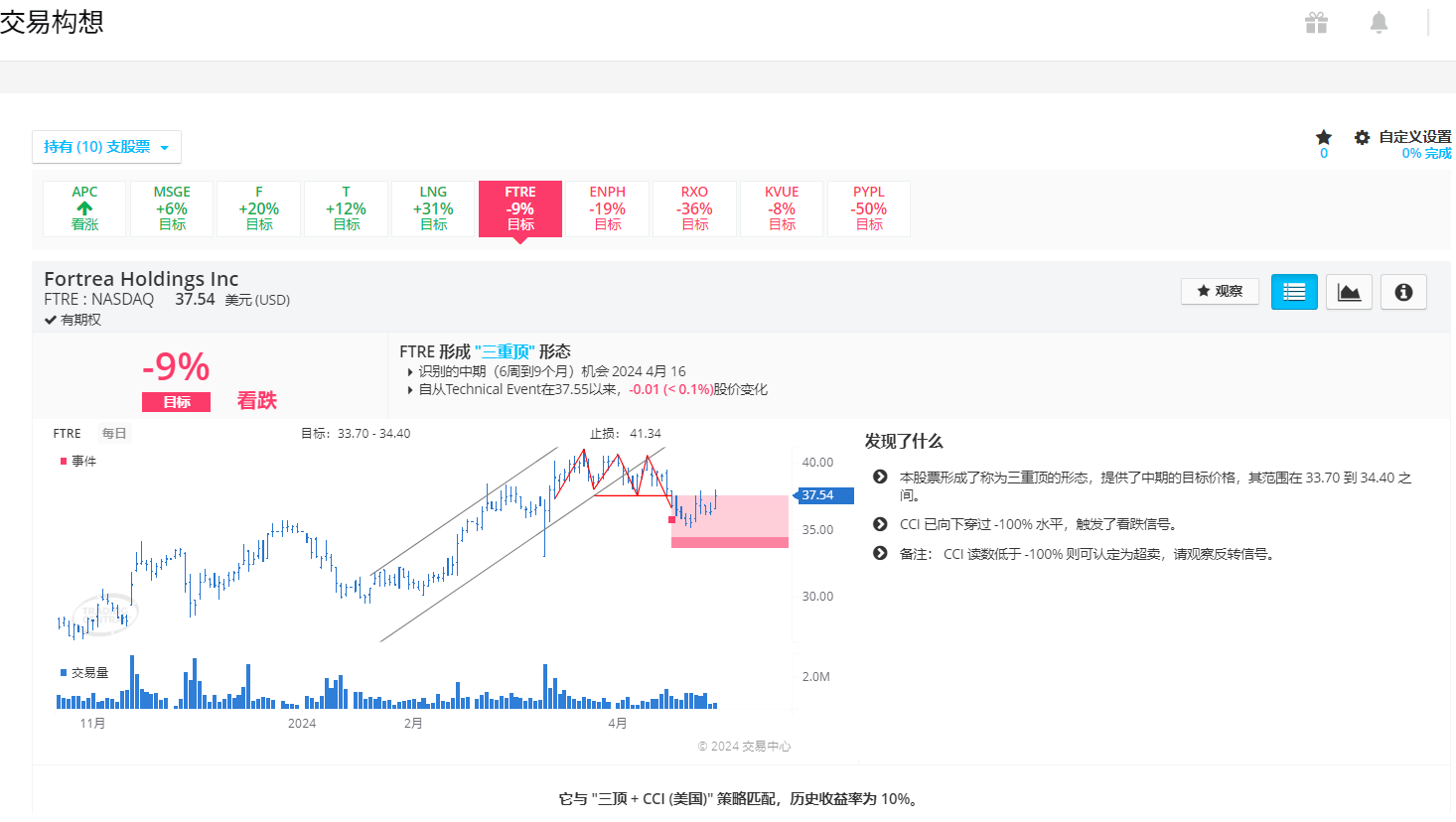The width and height of the screenshot is (1456, 822).
Task: Click the first 发现了什么 bullet arrow
Action: tap(880, 478)
